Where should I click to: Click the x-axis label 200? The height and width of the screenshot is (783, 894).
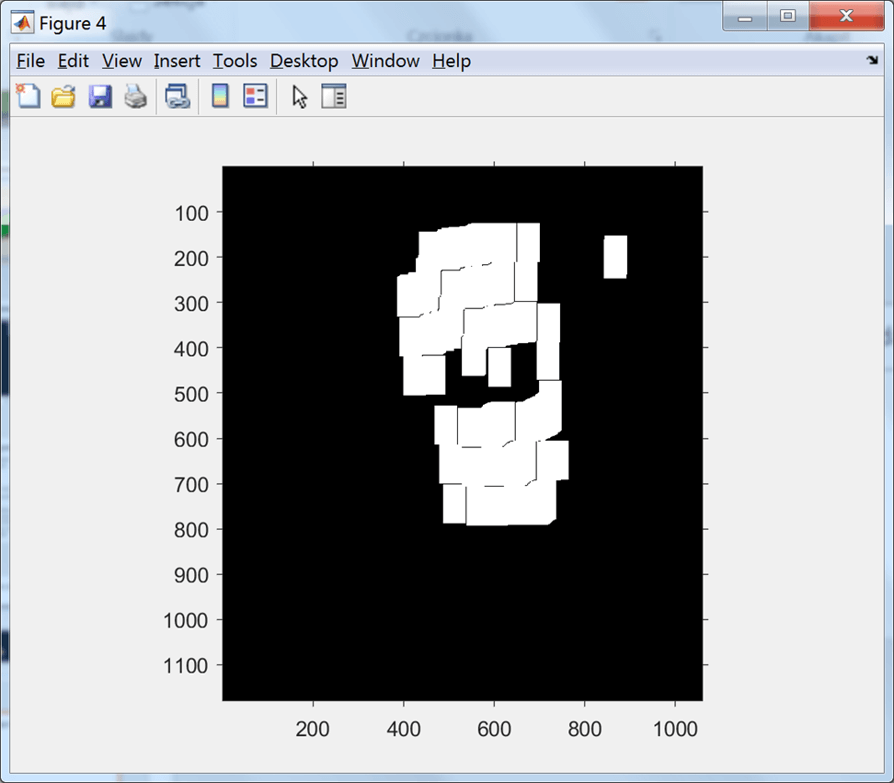click(312, 729)
